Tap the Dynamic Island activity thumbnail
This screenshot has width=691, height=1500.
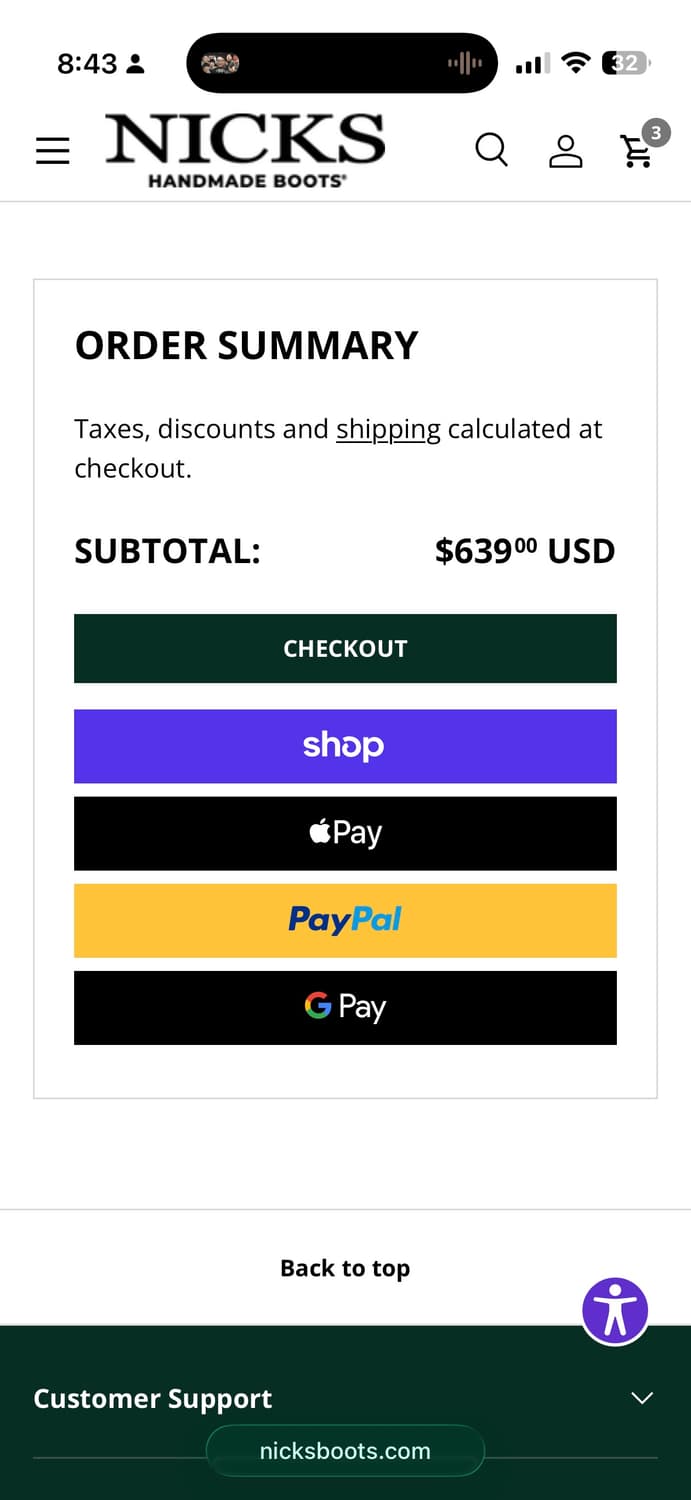click(x=220, y=64)
